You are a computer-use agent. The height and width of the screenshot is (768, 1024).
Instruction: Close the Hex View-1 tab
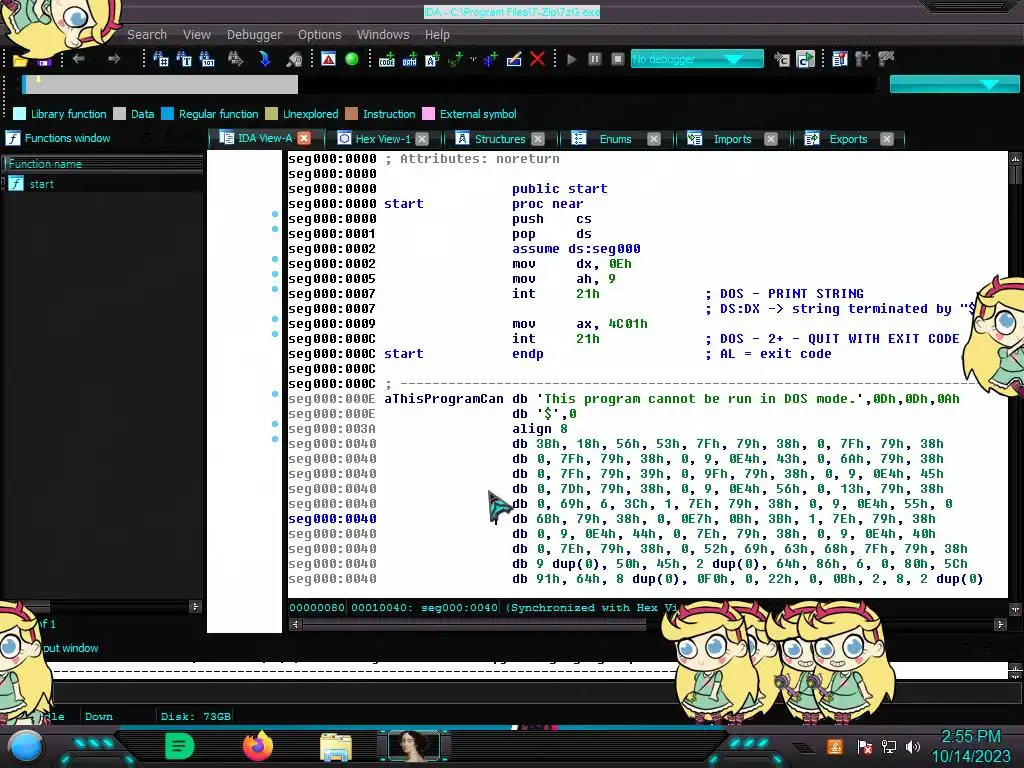422,138
